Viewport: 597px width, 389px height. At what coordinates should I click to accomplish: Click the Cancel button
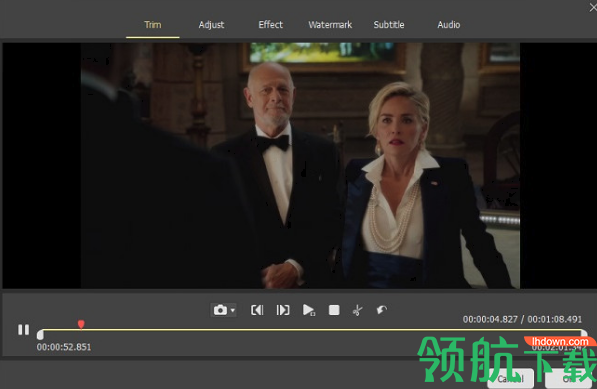pos(511,379)
